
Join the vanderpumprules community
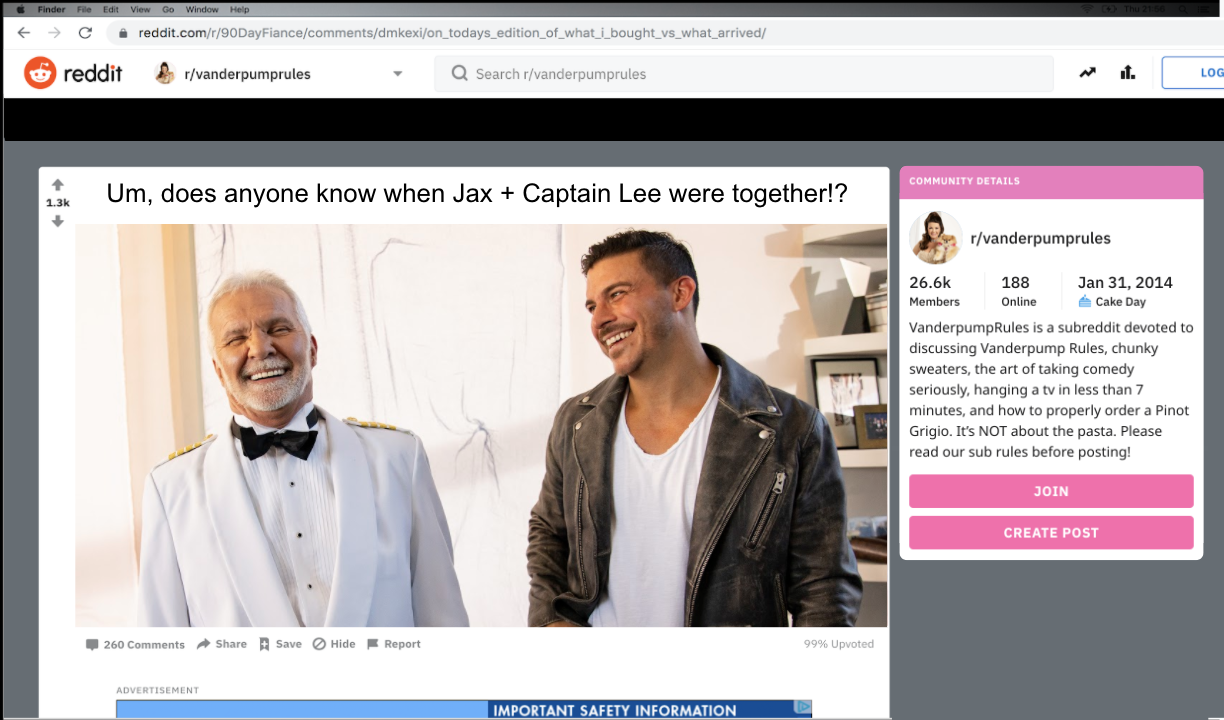1051,491
